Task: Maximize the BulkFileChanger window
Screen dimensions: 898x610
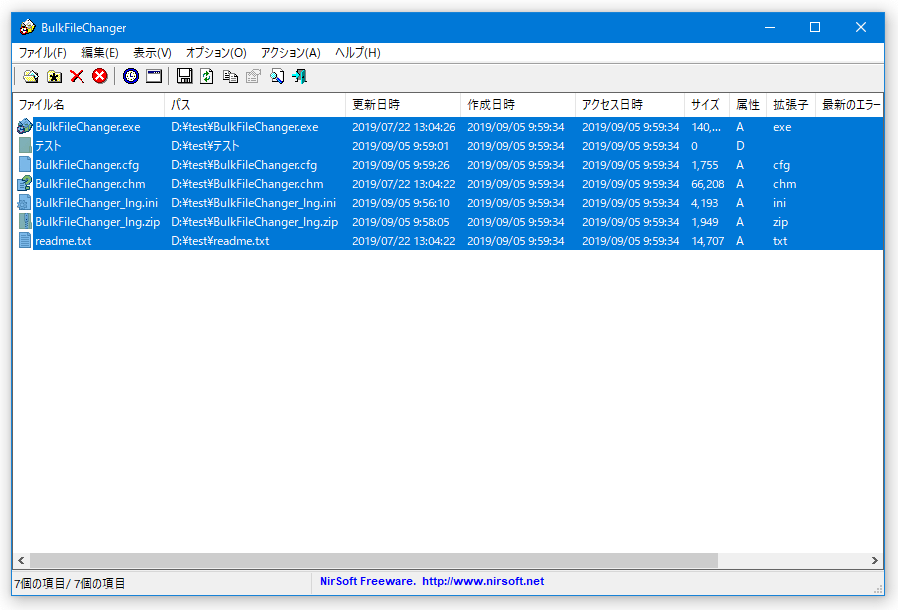Action: coord(815,27)
